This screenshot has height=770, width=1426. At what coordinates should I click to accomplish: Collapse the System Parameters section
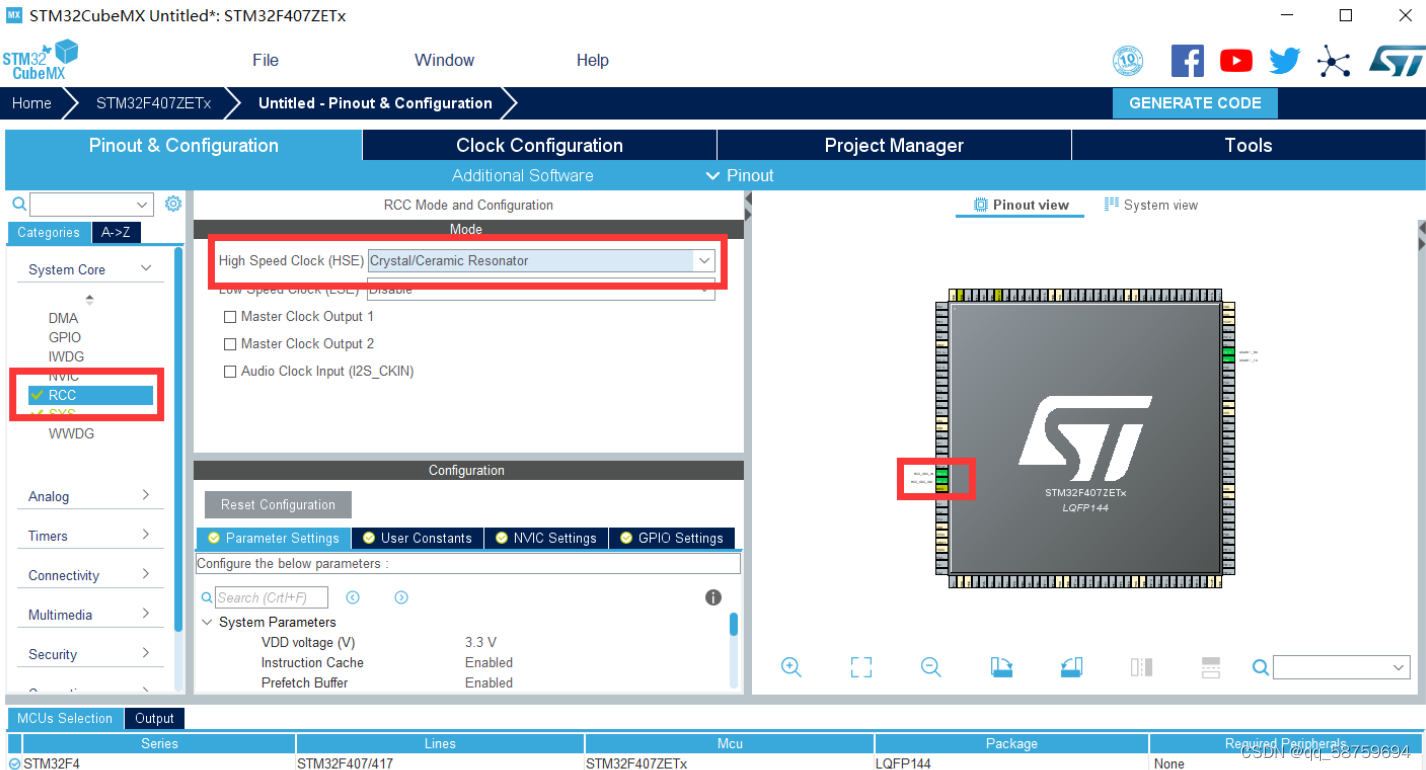(x=207, y=621)
